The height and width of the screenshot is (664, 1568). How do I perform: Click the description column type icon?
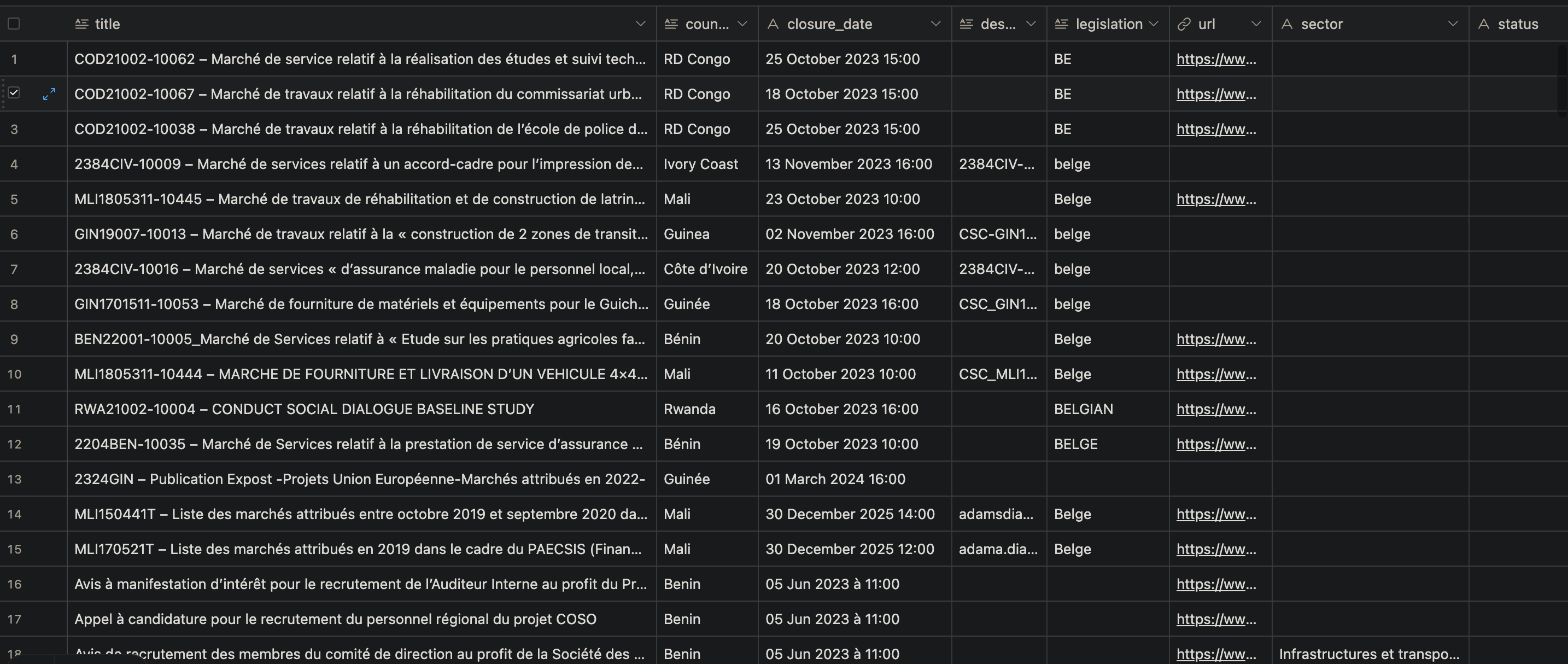967,24
